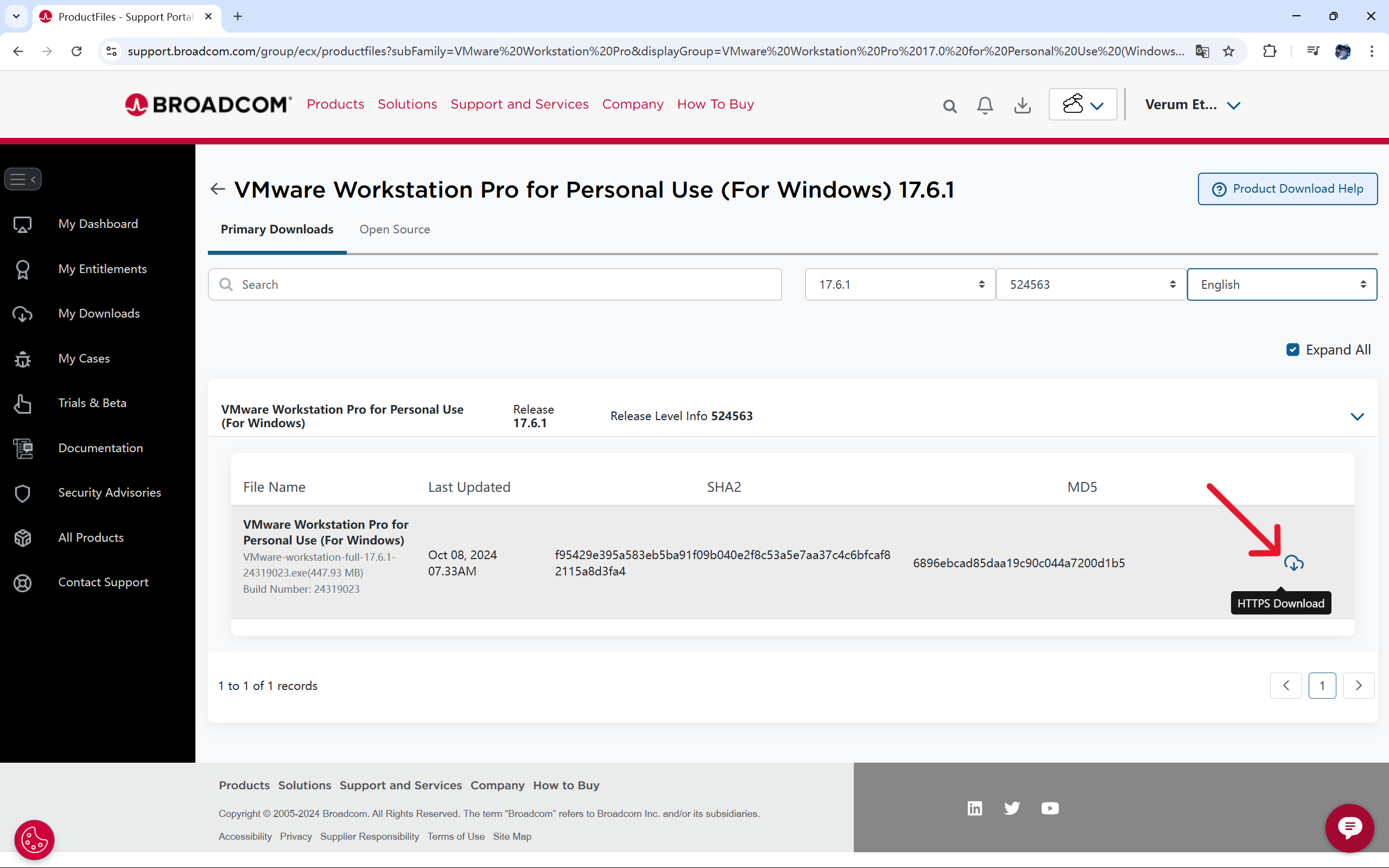Screen dimensions: 1389x868
Task: Open the browser extensions puzzle icon
Action: (1270, 51)
